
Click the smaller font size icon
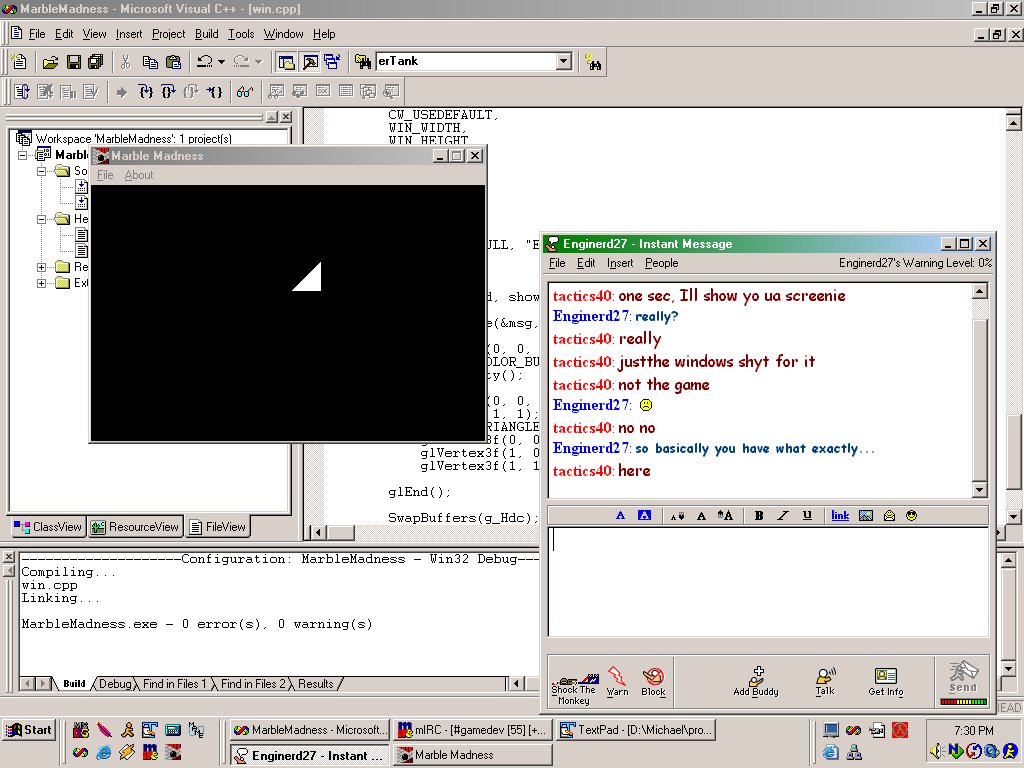coord(678,516)
